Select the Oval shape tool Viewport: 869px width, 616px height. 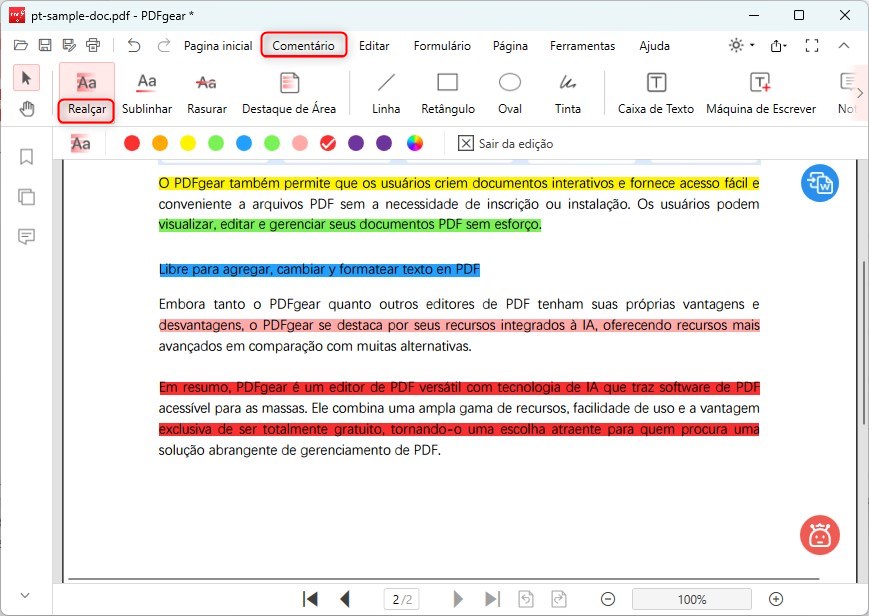pos(510,93)
